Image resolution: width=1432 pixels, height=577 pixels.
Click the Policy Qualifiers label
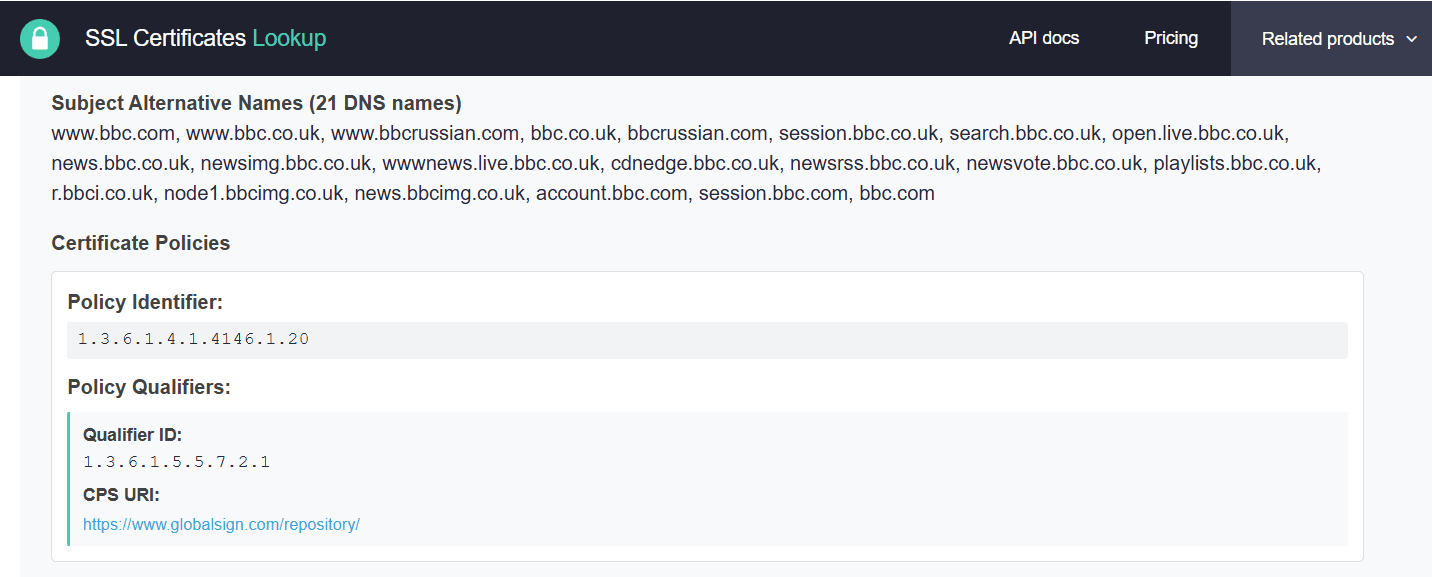tap(149, 387)
